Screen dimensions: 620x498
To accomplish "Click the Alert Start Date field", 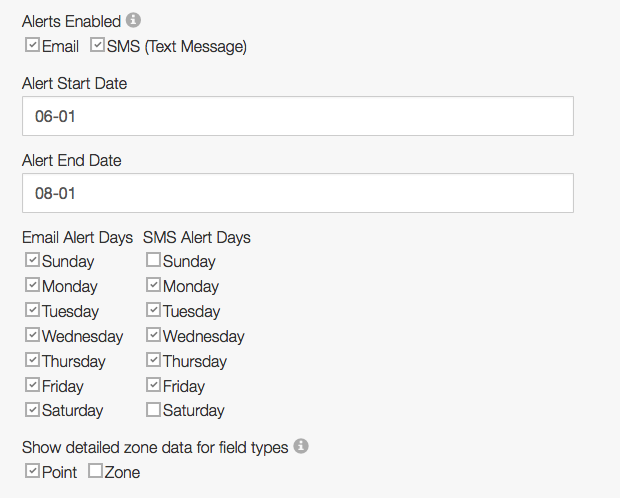I will (x=297, y=116).
